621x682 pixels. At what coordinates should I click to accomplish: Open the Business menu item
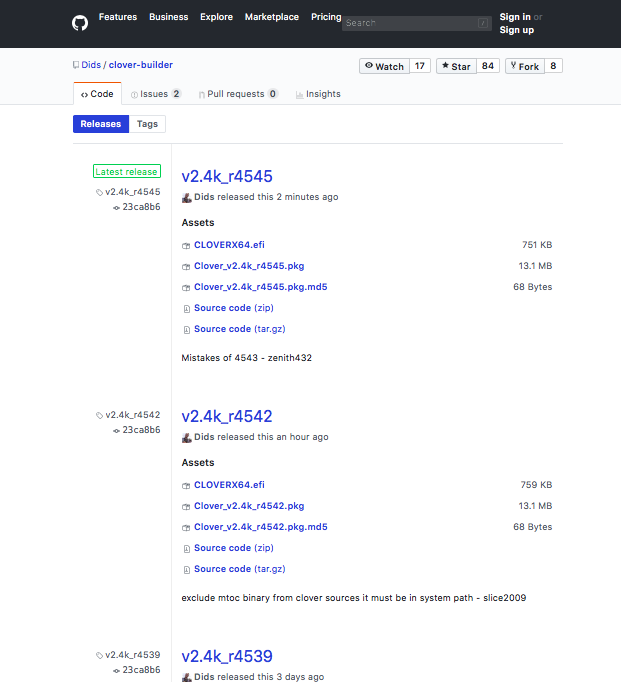tap(169, 17)
